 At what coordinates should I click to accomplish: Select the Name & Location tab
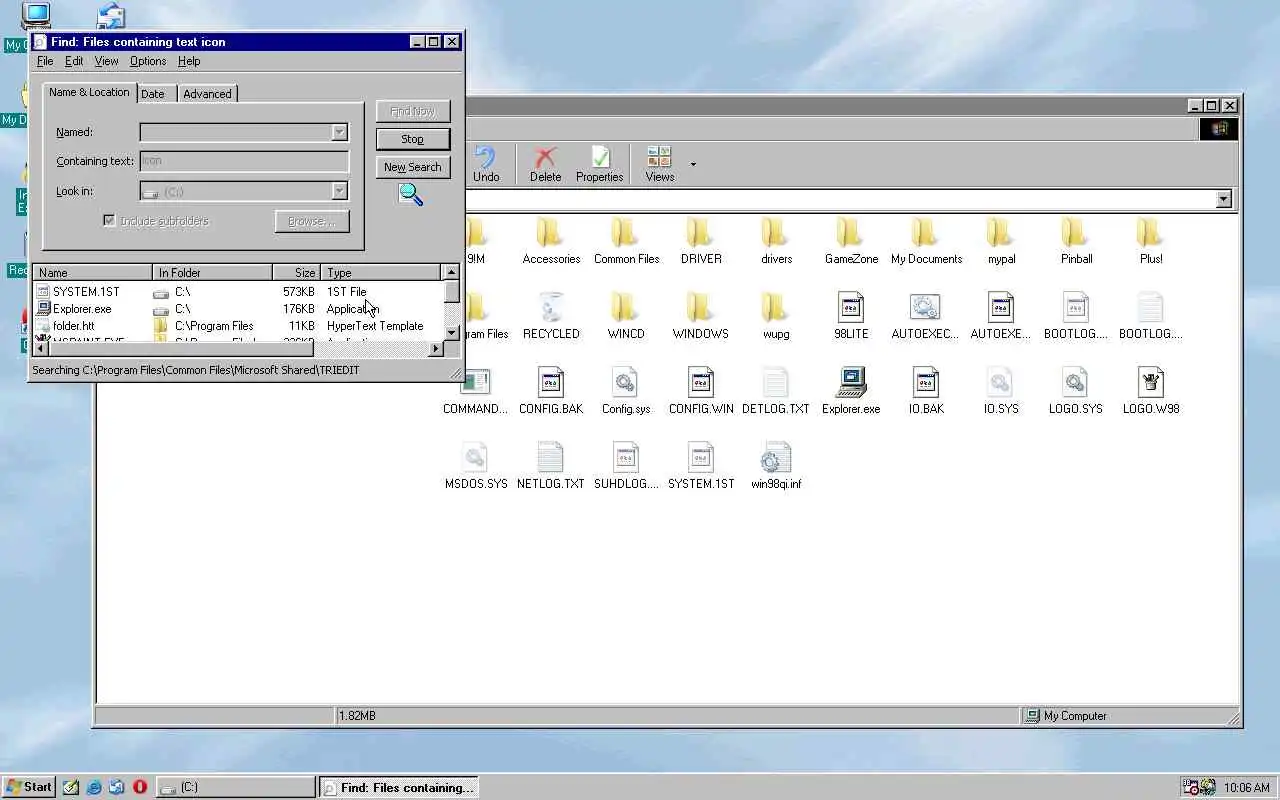pos(89,92)
